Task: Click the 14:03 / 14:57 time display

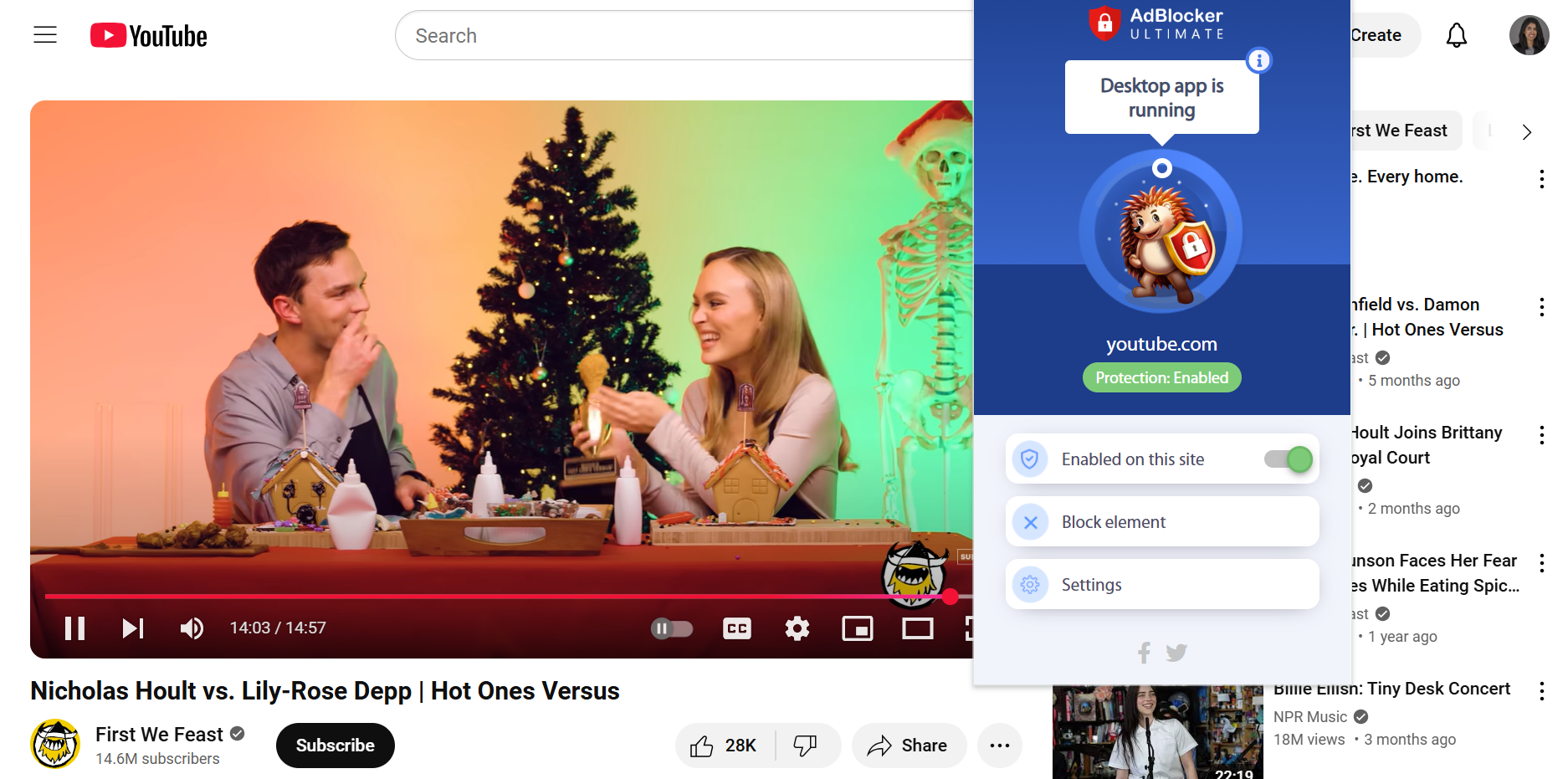Action: (x=278, y=628)
